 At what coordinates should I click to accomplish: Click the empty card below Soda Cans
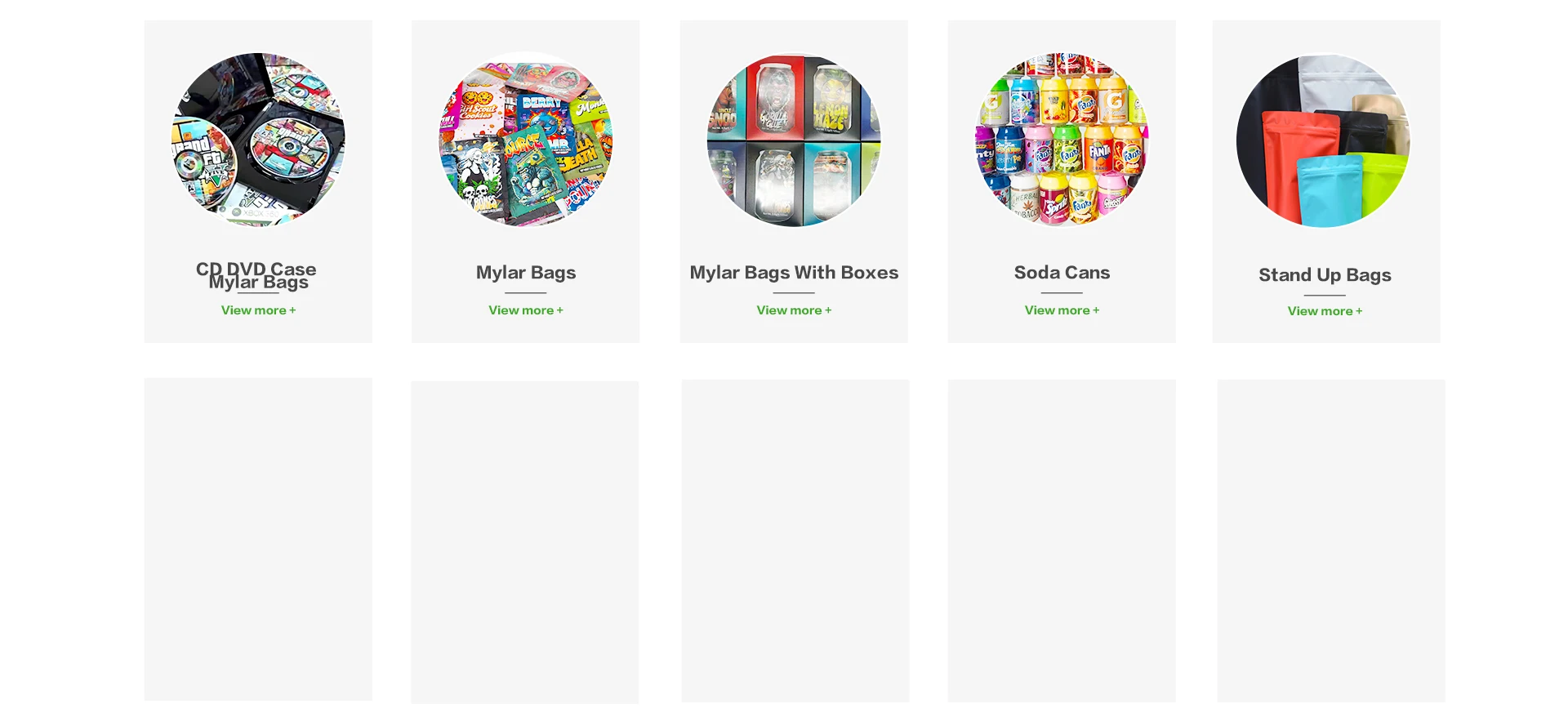pyautogui.click(x=1062, y=541)
